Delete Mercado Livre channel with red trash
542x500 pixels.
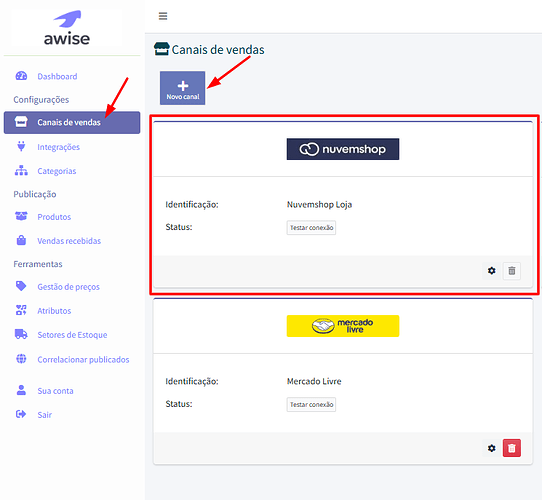(512, 448)
